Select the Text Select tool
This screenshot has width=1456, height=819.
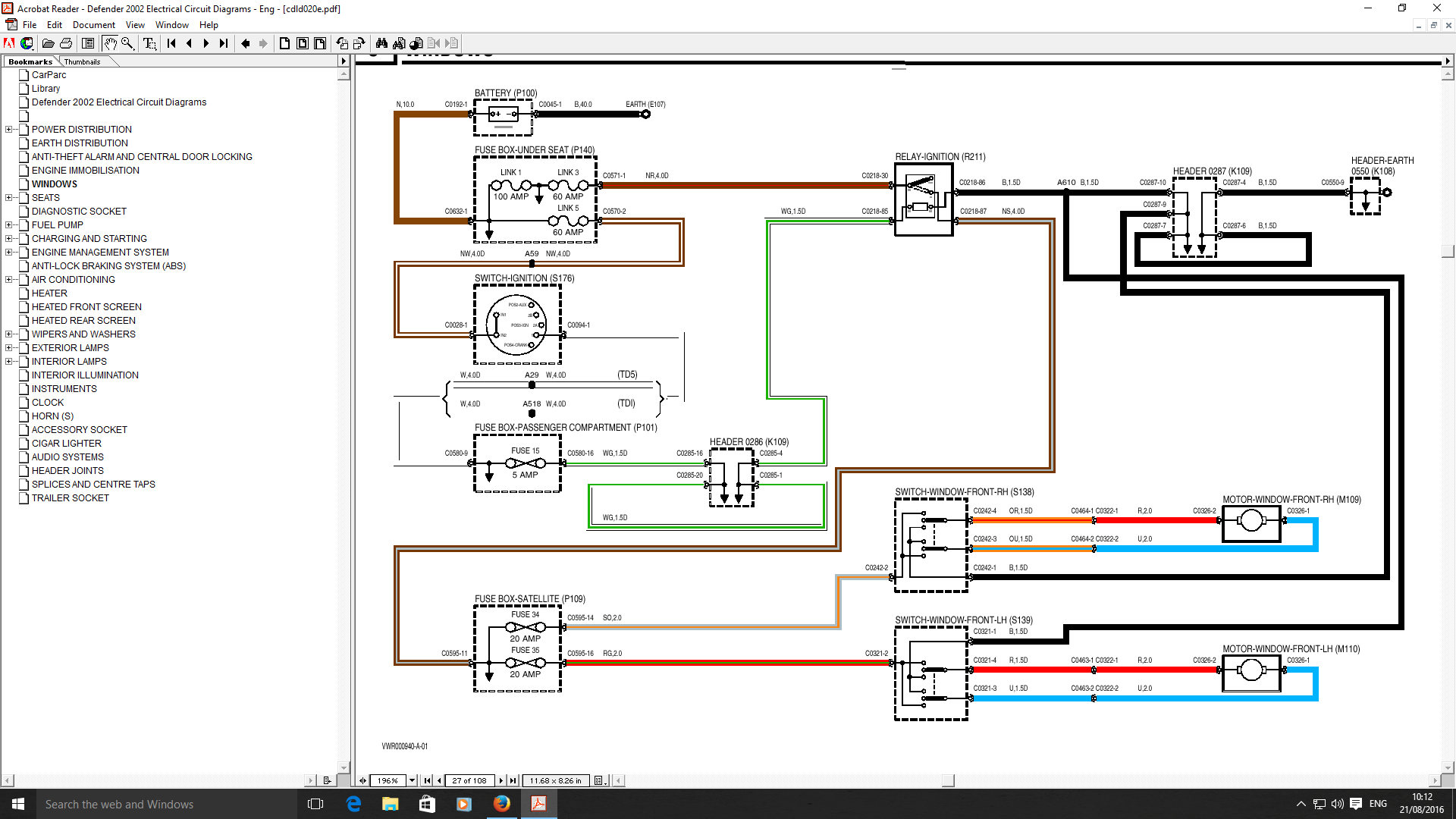(x=149, y=43)
